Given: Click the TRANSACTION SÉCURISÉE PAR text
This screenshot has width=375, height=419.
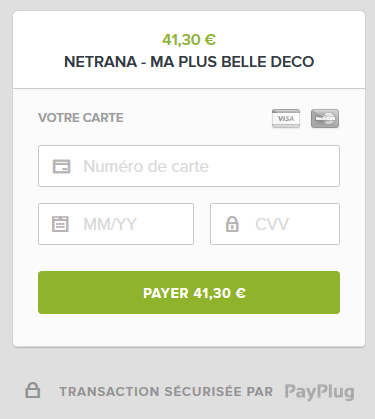Looking at the screenshot, I should click(166, 392).
